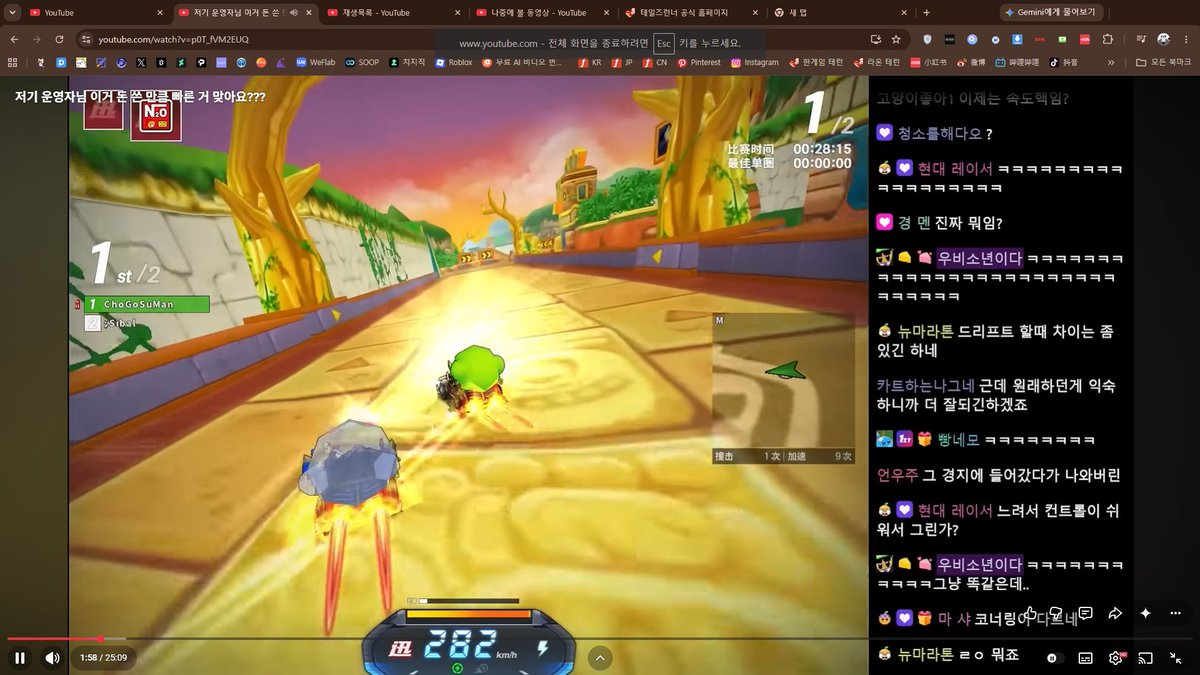Toggle subtitles CC button

click(x=1085, y=658)
